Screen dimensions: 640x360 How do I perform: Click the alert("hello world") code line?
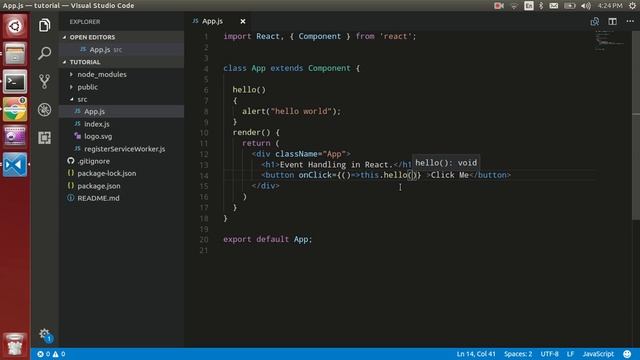click(x=291, y=111)
